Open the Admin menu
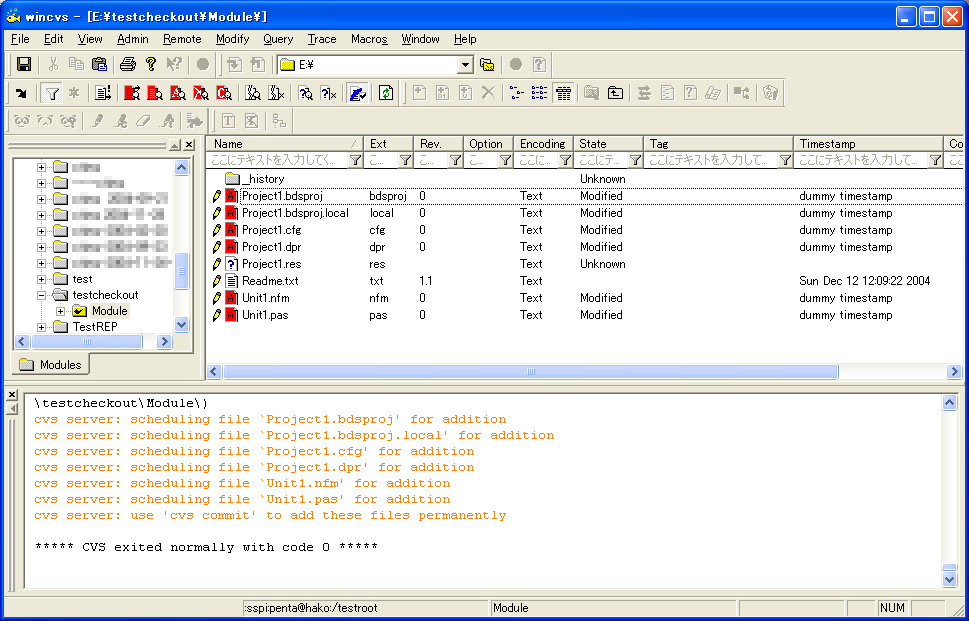This screenshot has width=969, height=621. [132, 39]
